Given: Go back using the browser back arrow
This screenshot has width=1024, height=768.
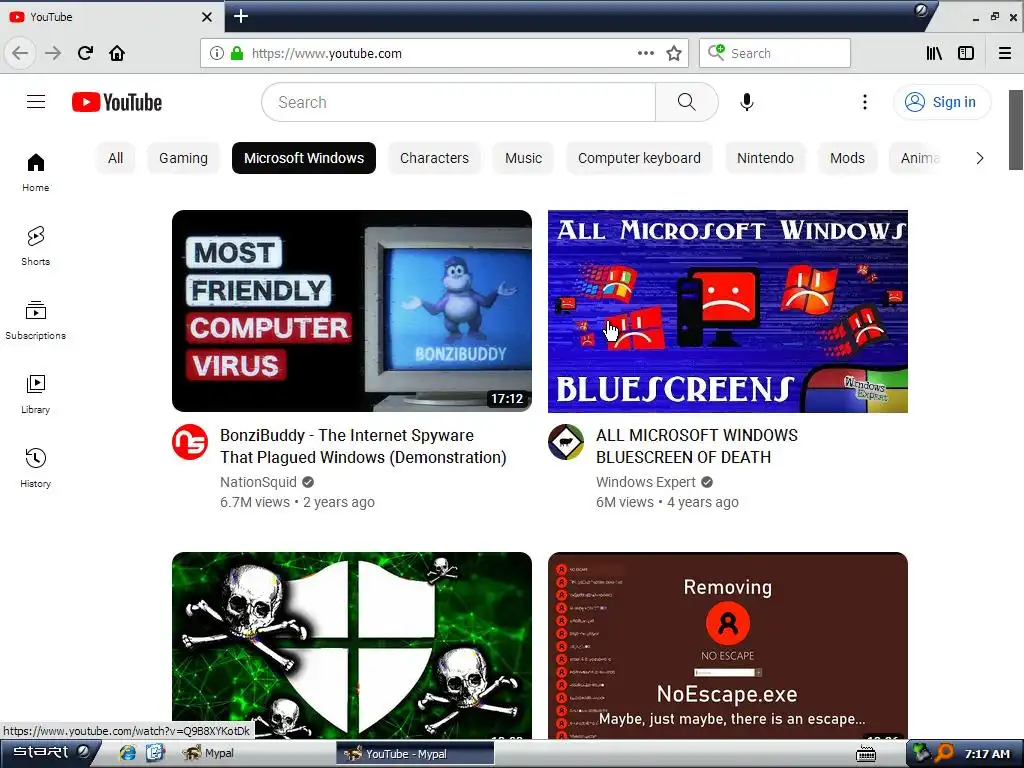Looking at the screenshot, I should [20, 53].
